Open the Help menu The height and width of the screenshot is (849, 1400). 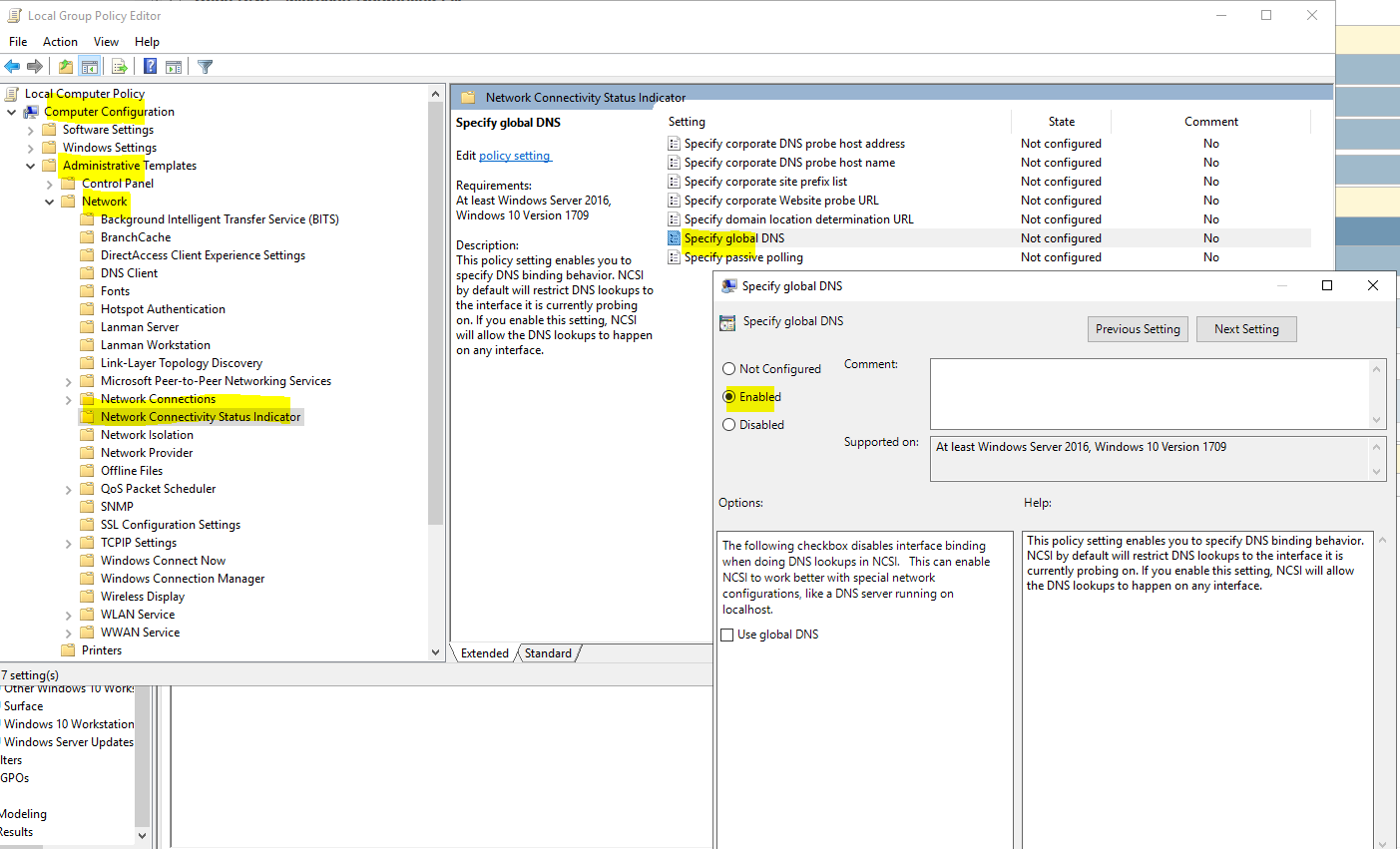pos(147,42)
